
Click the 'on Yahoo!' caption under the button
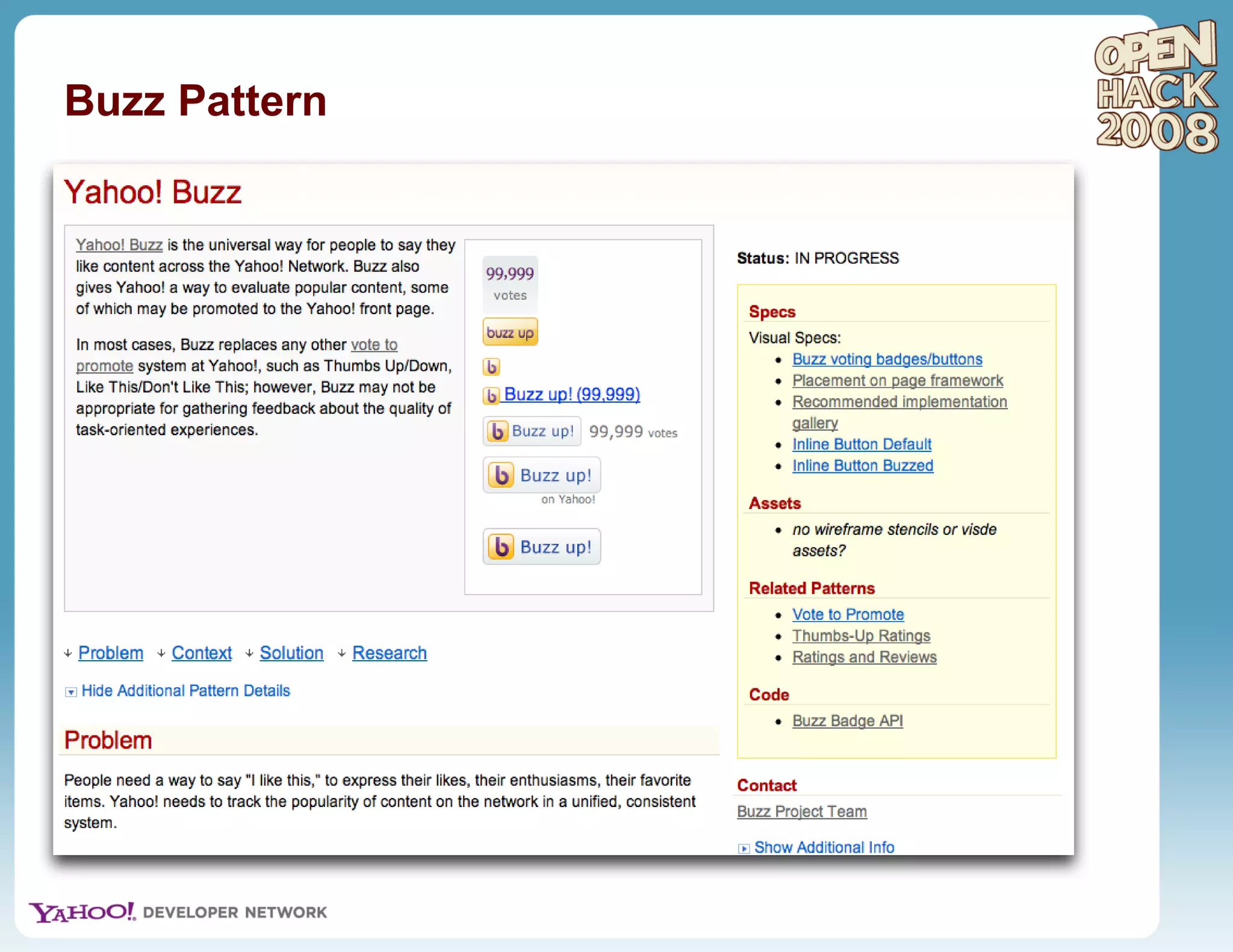click(568, 499)
